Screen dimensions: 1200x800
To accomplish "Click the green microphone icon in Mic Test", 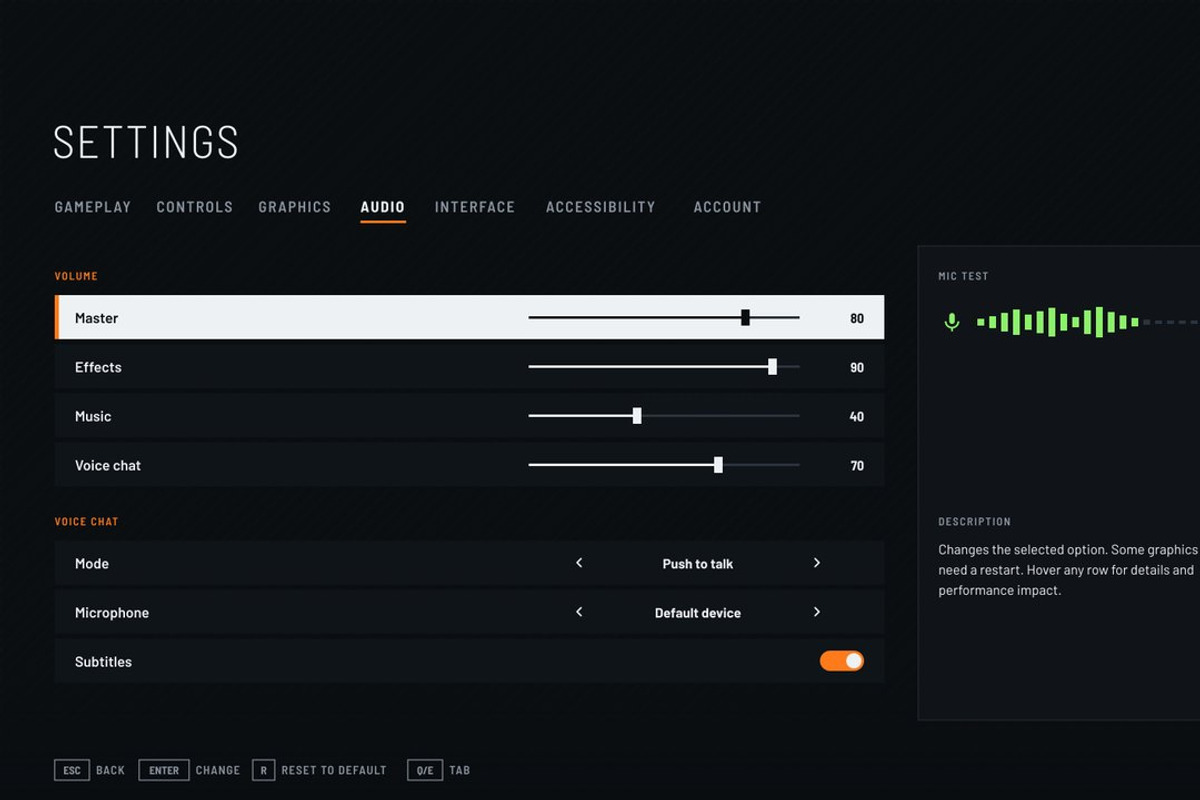I will (x=952, y=322).
